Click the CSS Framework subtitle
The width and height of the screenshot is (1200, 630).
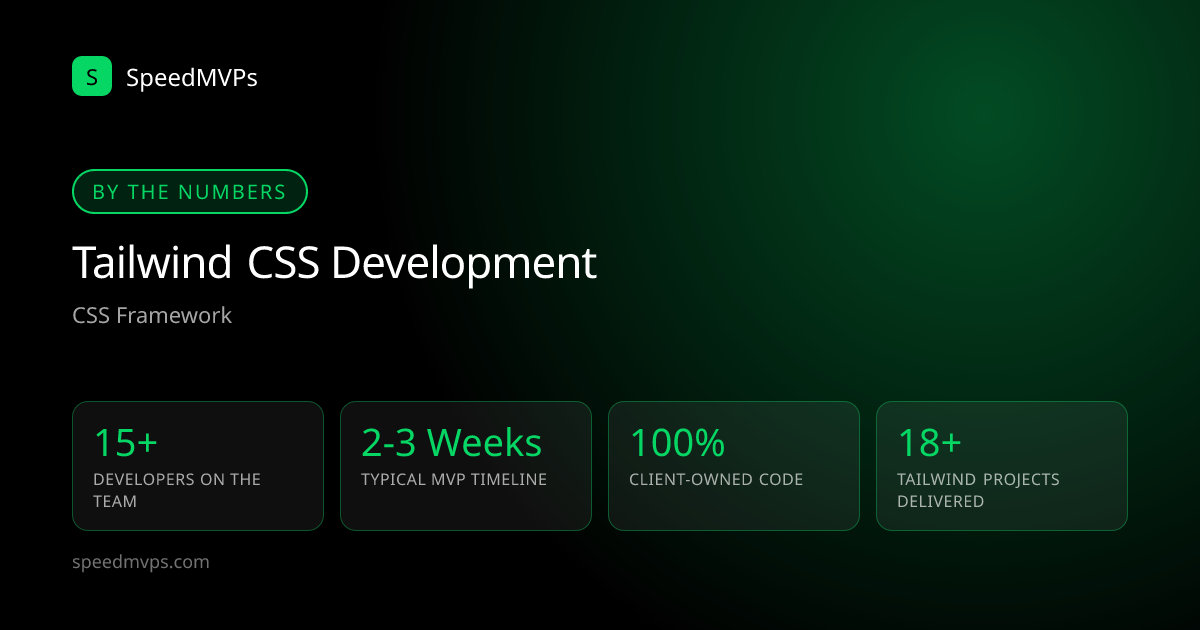152,315
